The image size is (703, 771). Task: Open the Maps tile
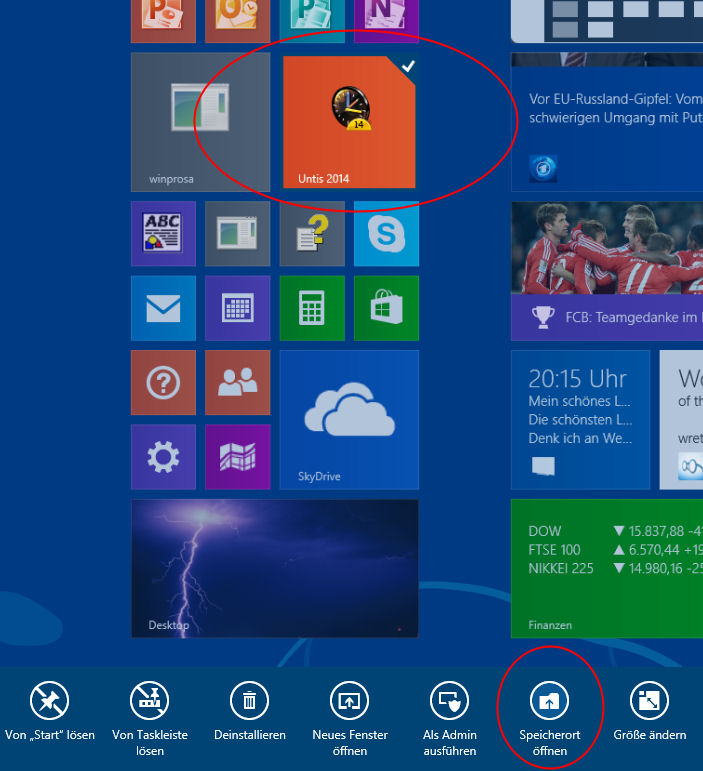click(x=238, y=457)
